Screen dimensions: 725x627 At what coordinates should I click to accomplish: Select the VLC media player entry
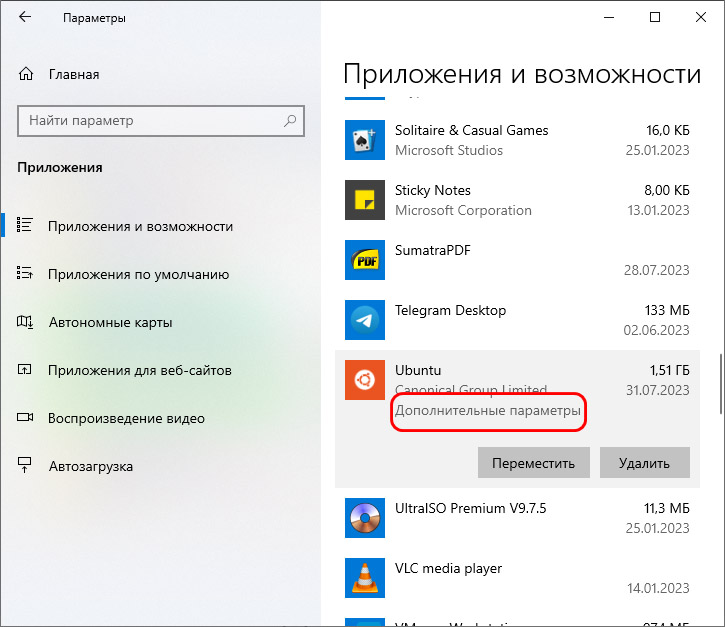(x=449, y=569)
